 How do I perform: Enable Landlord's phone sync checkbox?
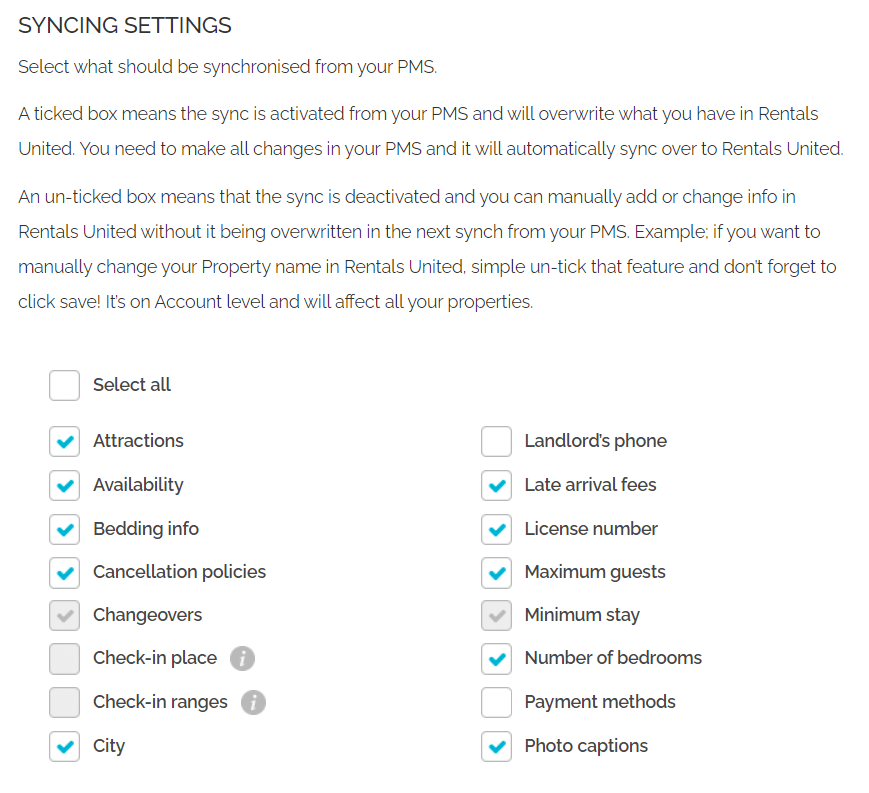496,441
